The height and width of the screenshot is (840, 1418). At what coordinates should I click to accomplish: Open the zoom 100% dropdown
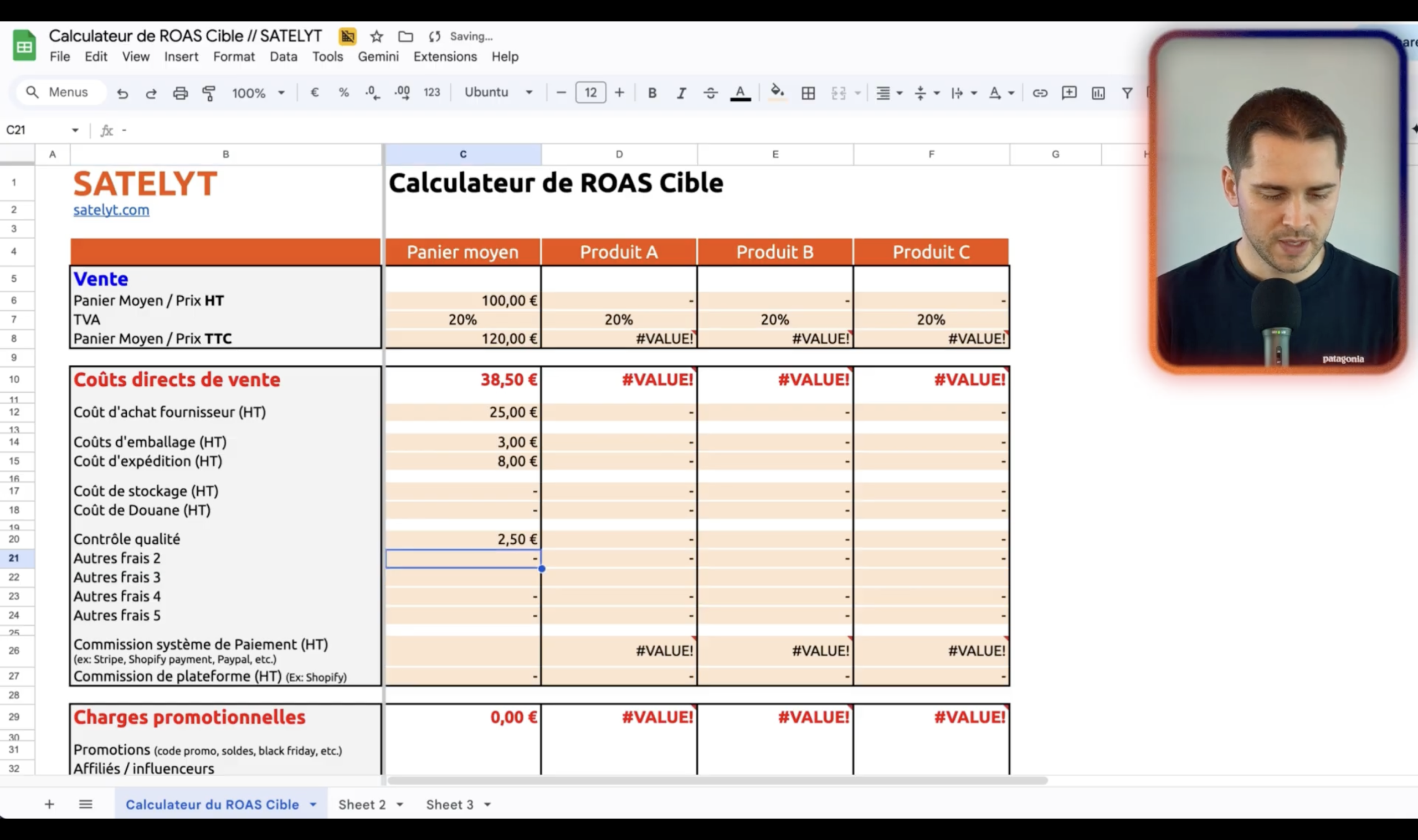[258, 93]
